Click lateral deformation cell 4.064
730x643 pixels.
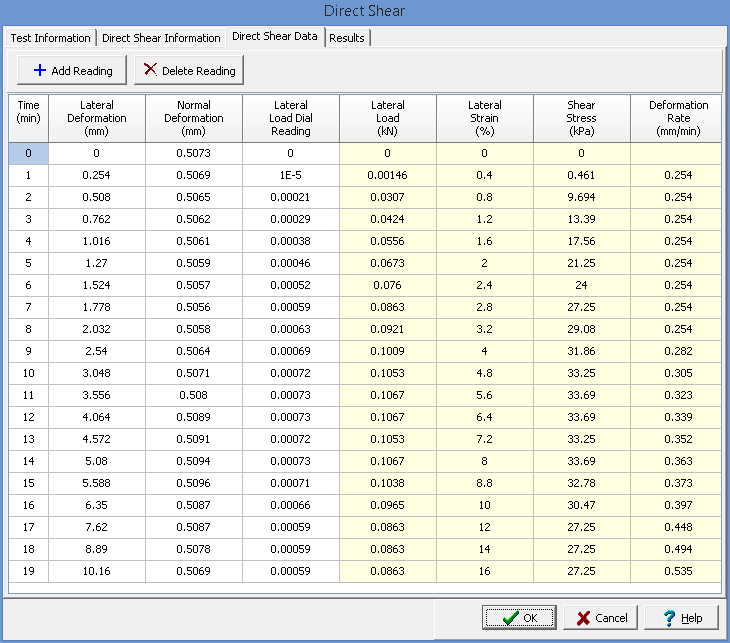click(x=97, y=417)
